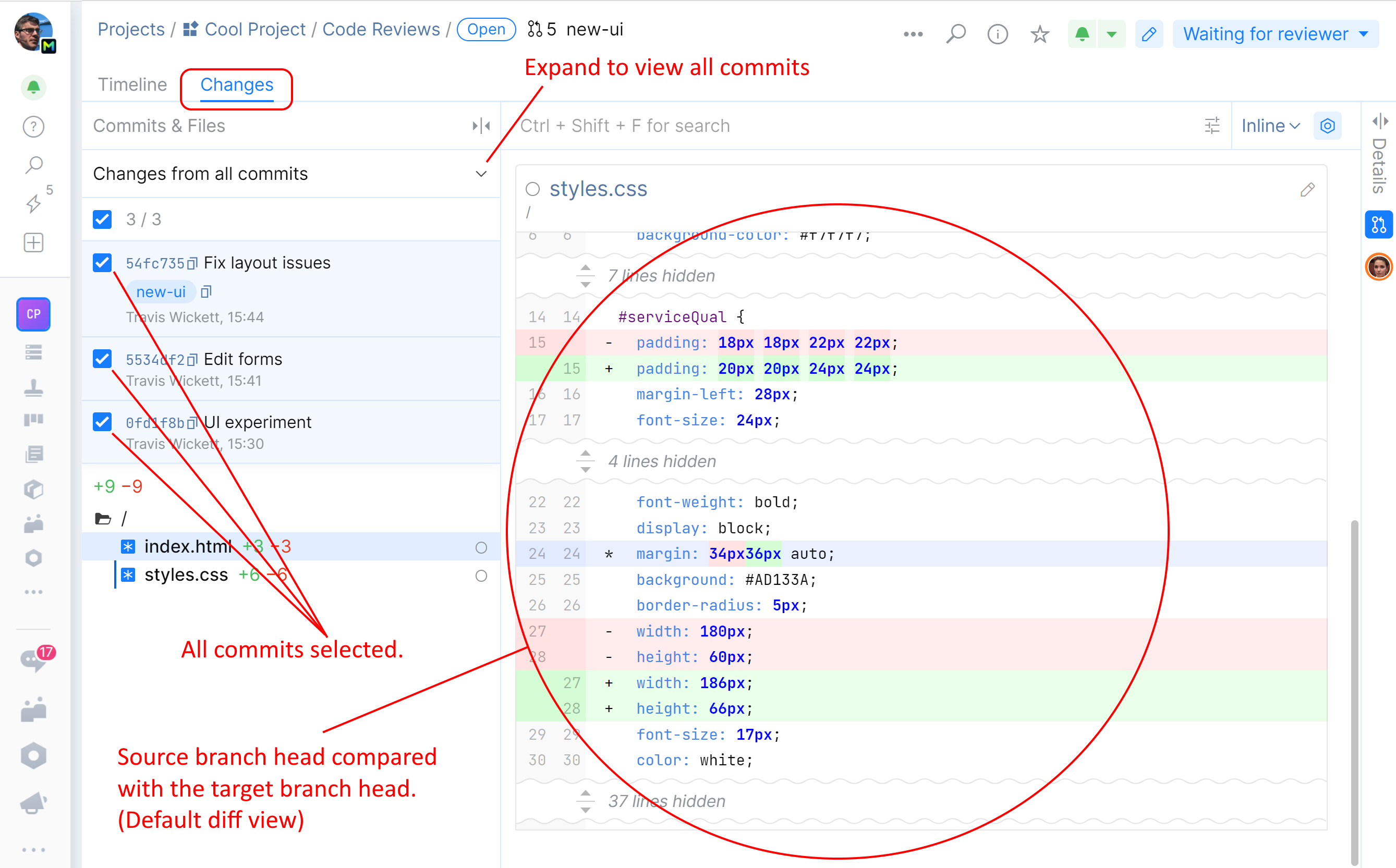The height and width of the screenshot is (868, 1396).
Task: Select styles.css in the file tree
Action: tap(186, 575)
